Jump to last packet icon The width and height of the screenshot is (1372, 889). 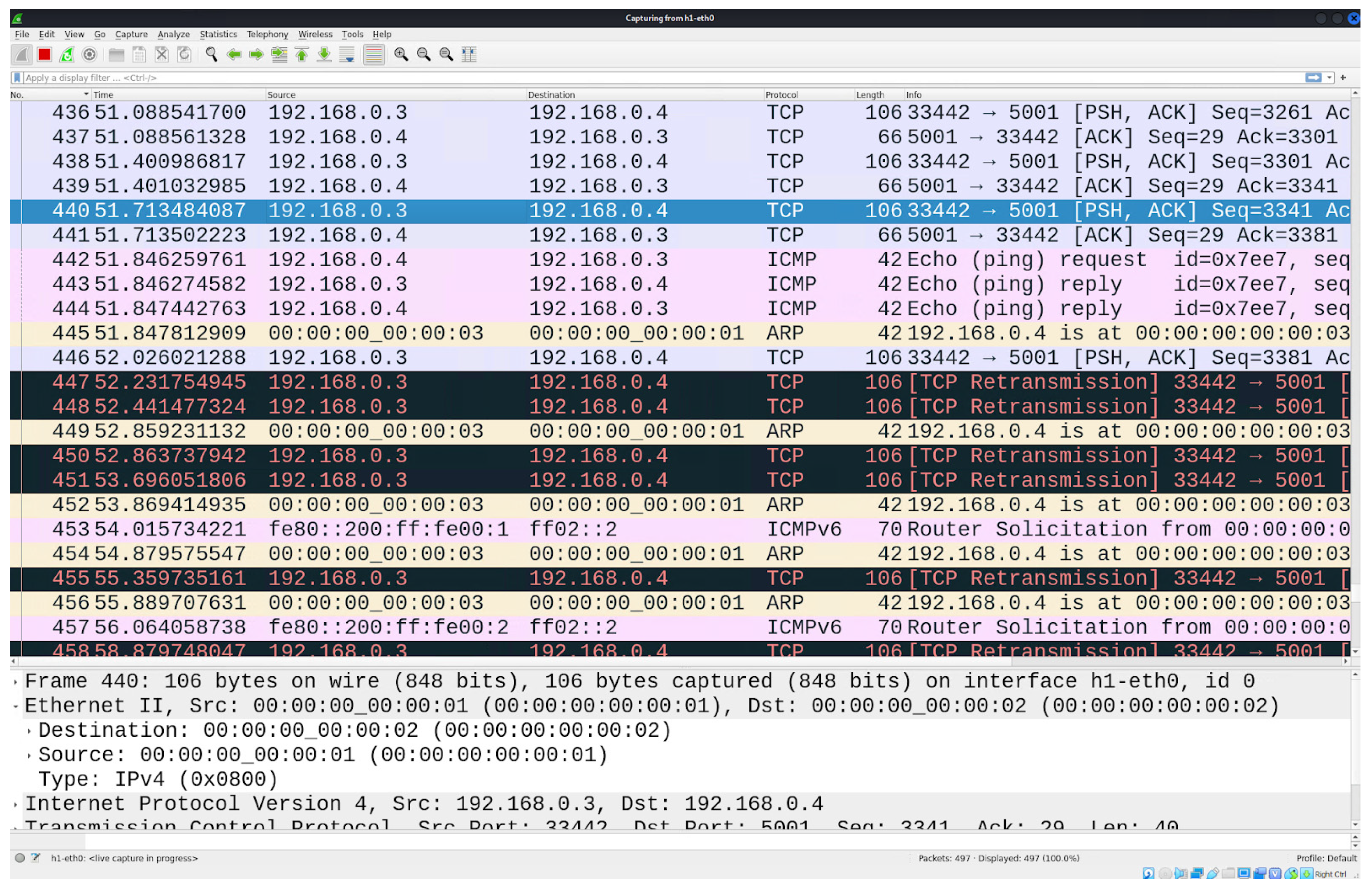tap(325, 55)
